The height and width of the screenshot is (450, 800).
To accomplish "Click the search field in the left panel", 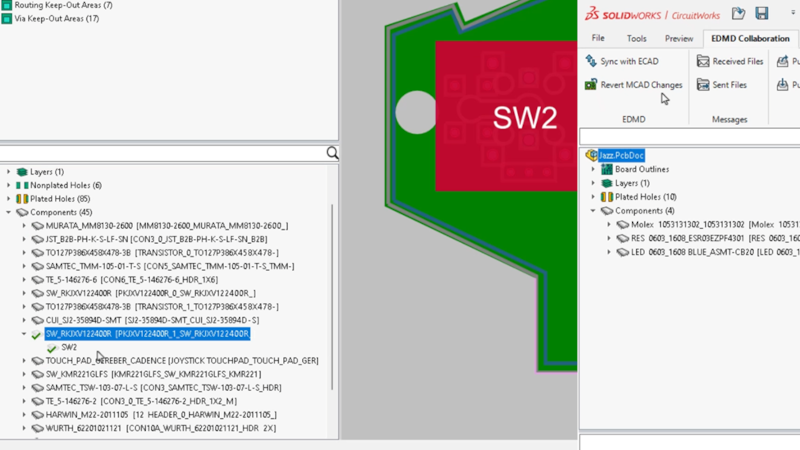I will click(162, 153).
